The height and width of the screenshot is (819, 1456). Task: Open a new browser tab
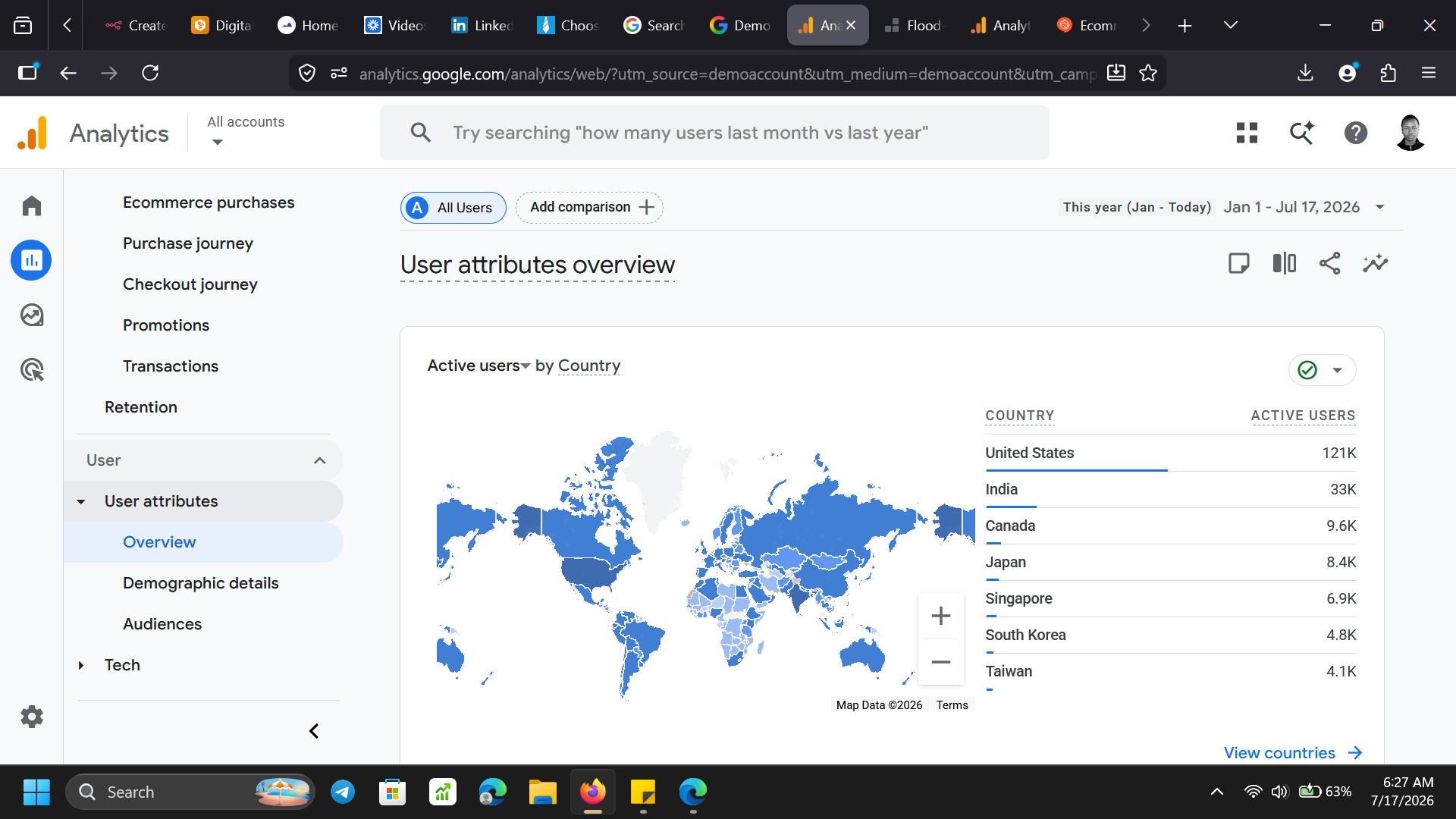point(1185,25)
